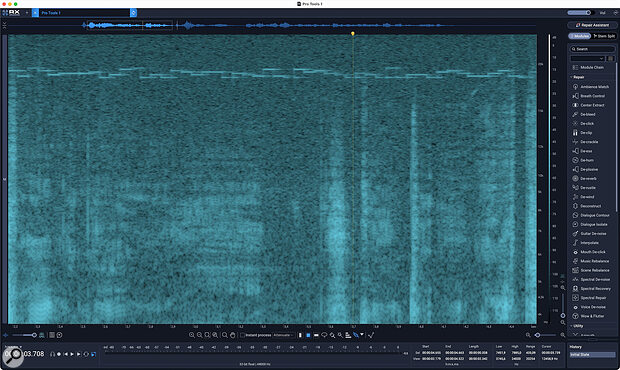Click the waveform overview at top
This screenshot has height=370, width=620.
(273, 26)
